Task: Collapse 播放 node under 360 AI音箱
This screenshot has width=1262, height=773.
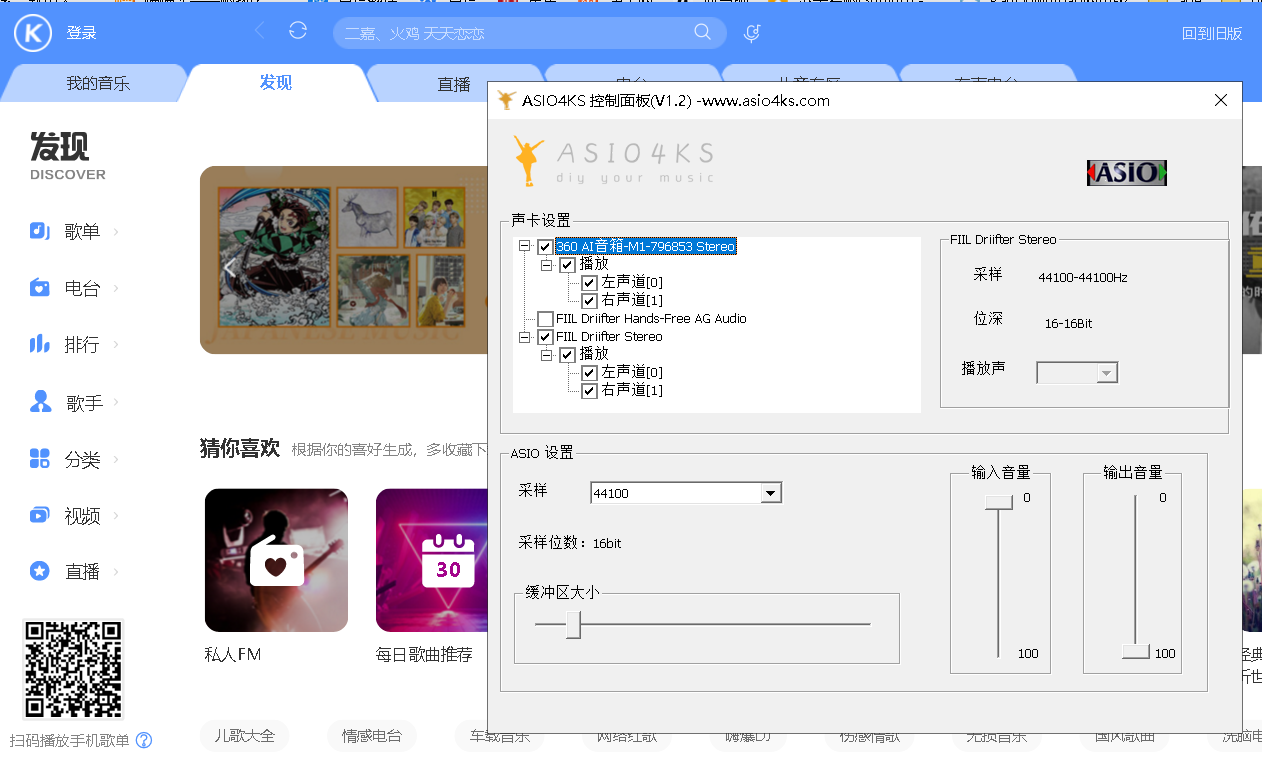Action: 547,265
